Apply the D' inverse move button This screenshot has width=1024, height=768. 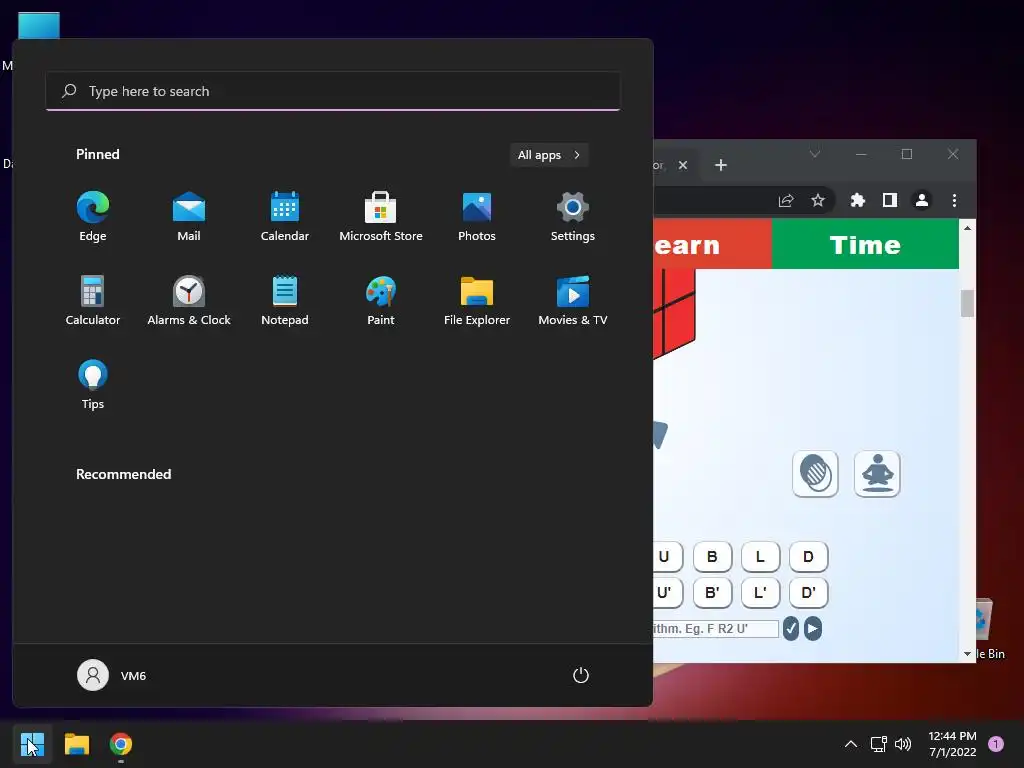808,593
